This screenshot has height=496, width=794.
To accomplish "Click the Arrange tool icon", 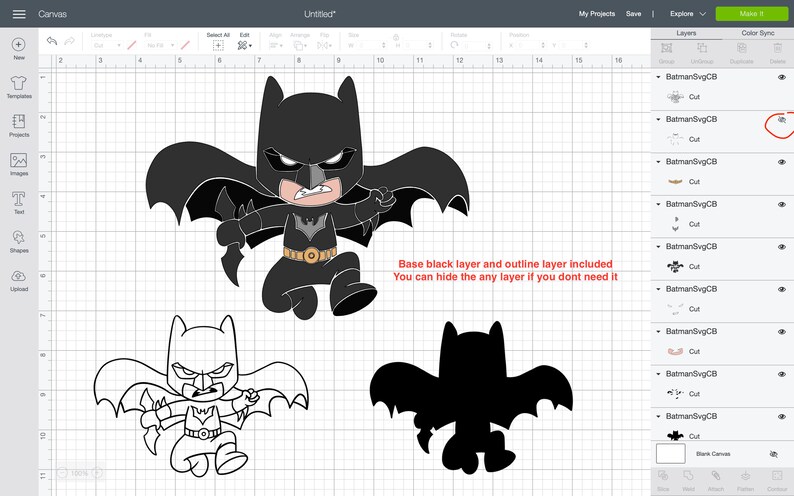I will [299, 46].
